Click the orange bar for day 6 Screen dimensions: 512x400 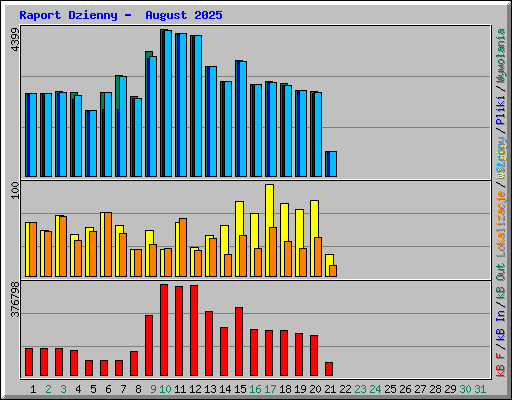pyautogui.click(x=108, y=244)
